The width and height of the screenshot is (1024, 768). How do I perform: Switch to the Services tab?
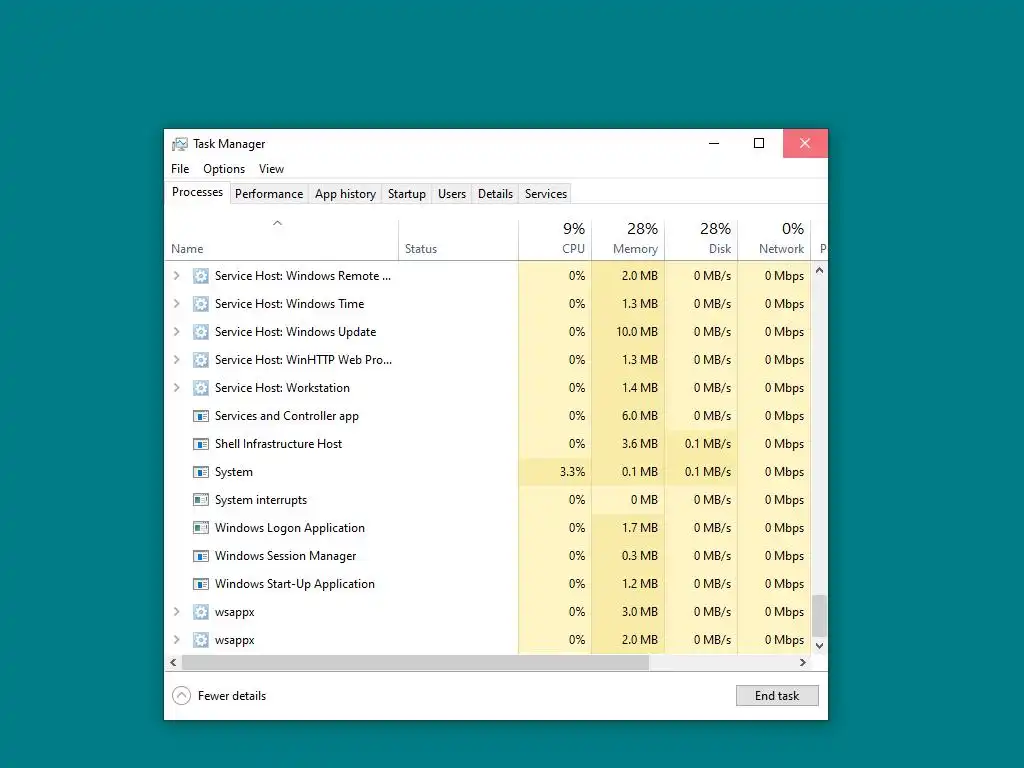(x=546, y=194)
